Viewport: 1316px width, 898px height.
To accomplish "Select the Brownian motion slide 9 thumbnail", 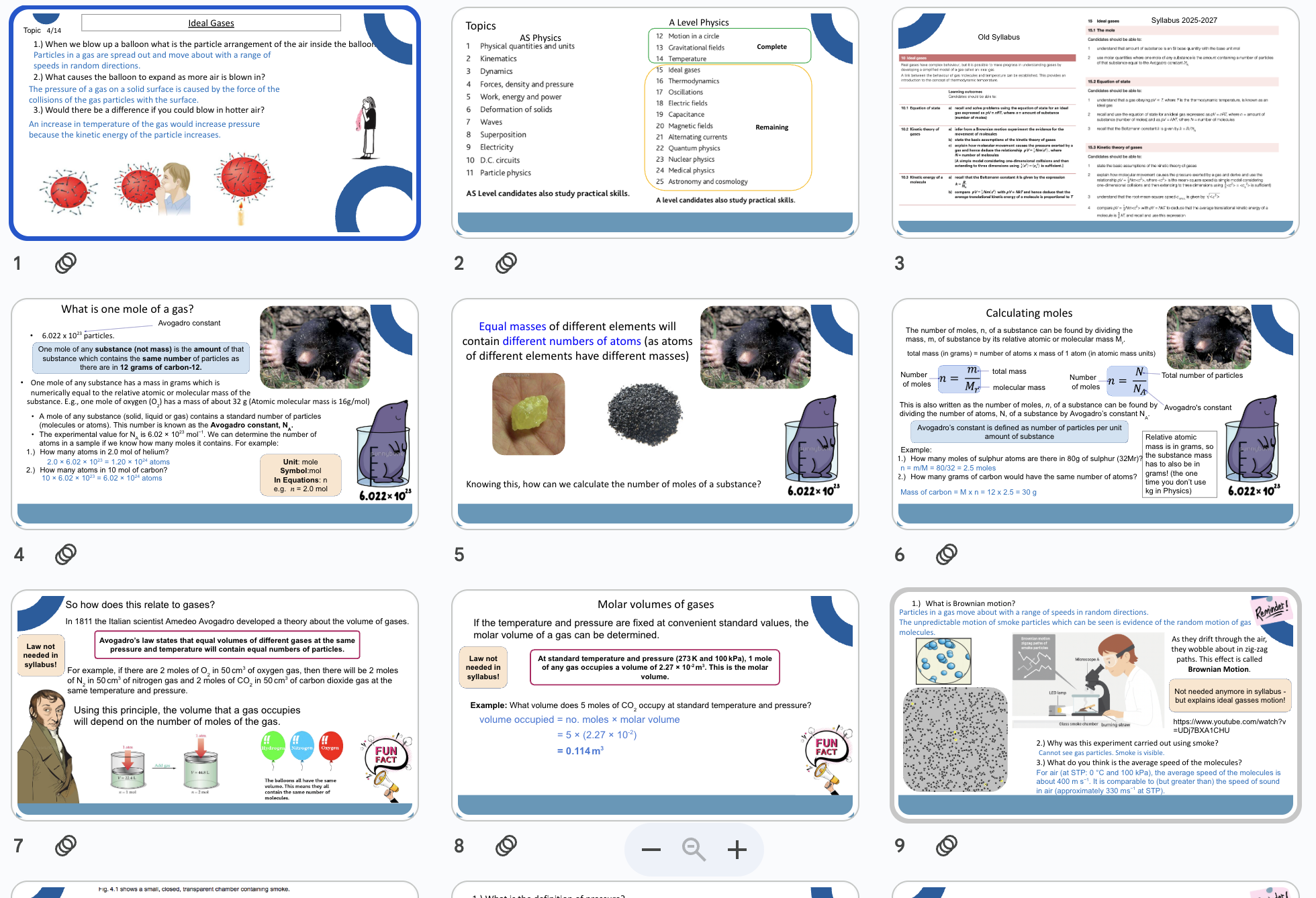I will 1095,705.
